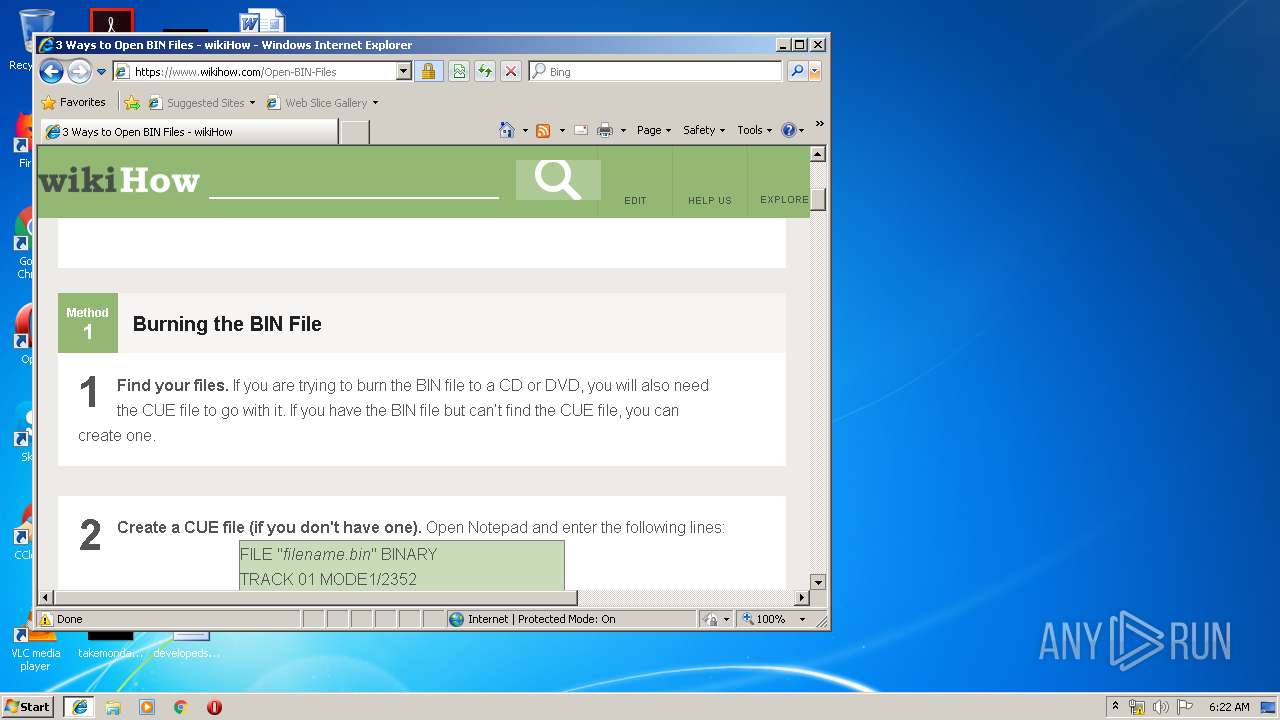1280x720 pixels.
Task: Open the Safety menu
Action: pyautogui.click(x=704, y=130)
